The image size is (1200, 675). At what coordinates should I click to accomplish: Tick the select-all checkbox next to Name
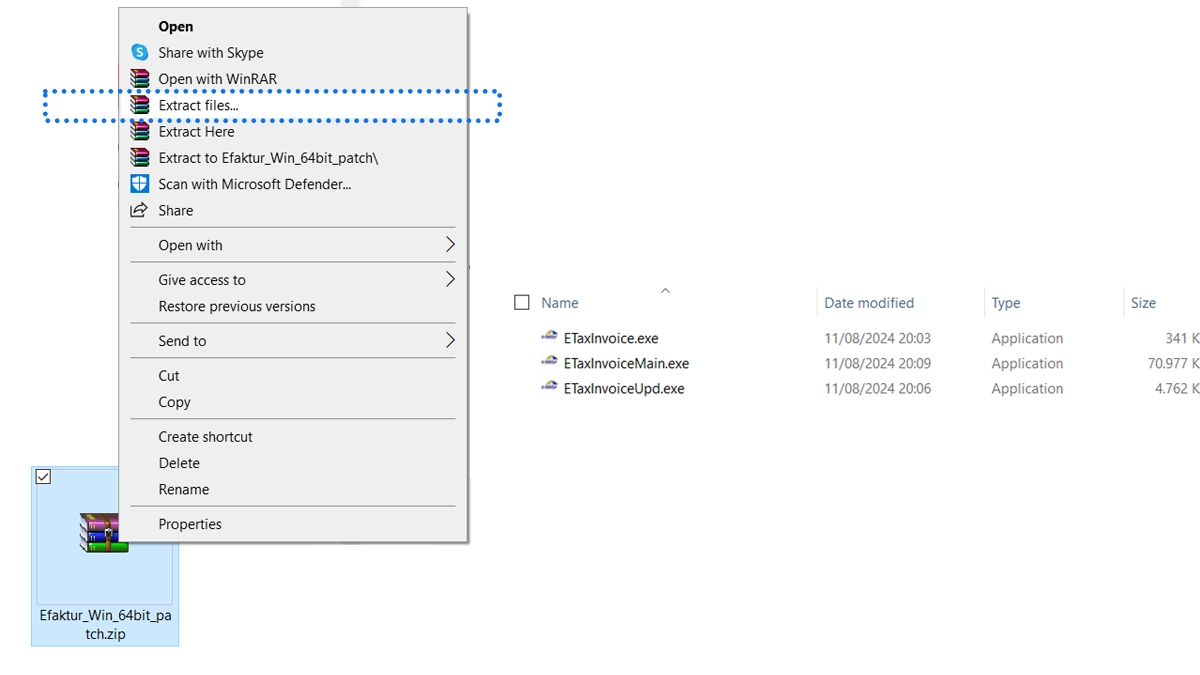coord(521,302)
